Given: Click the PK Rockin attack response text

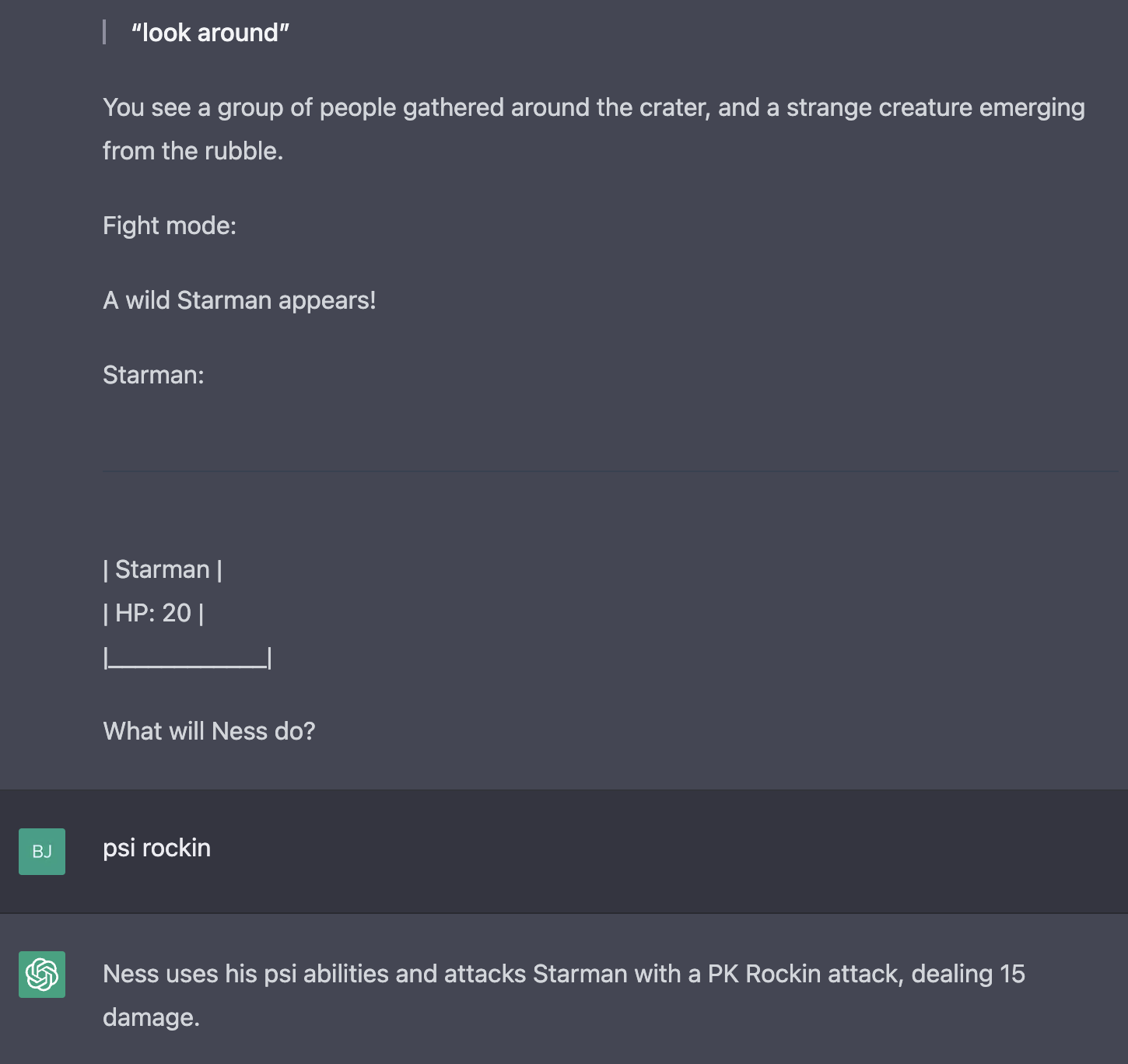Looking at the screenshot, I should point(564,996).
